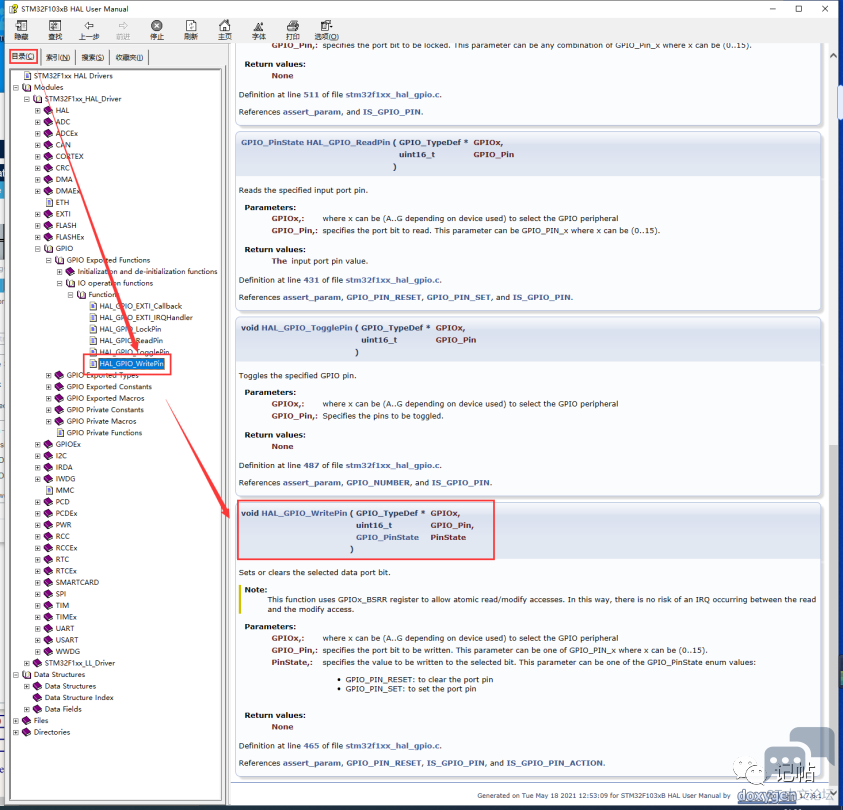The width and height of the screenshot is (843, 810).
Task: Collapse the GPIO tree node
Action: point(38,249)
